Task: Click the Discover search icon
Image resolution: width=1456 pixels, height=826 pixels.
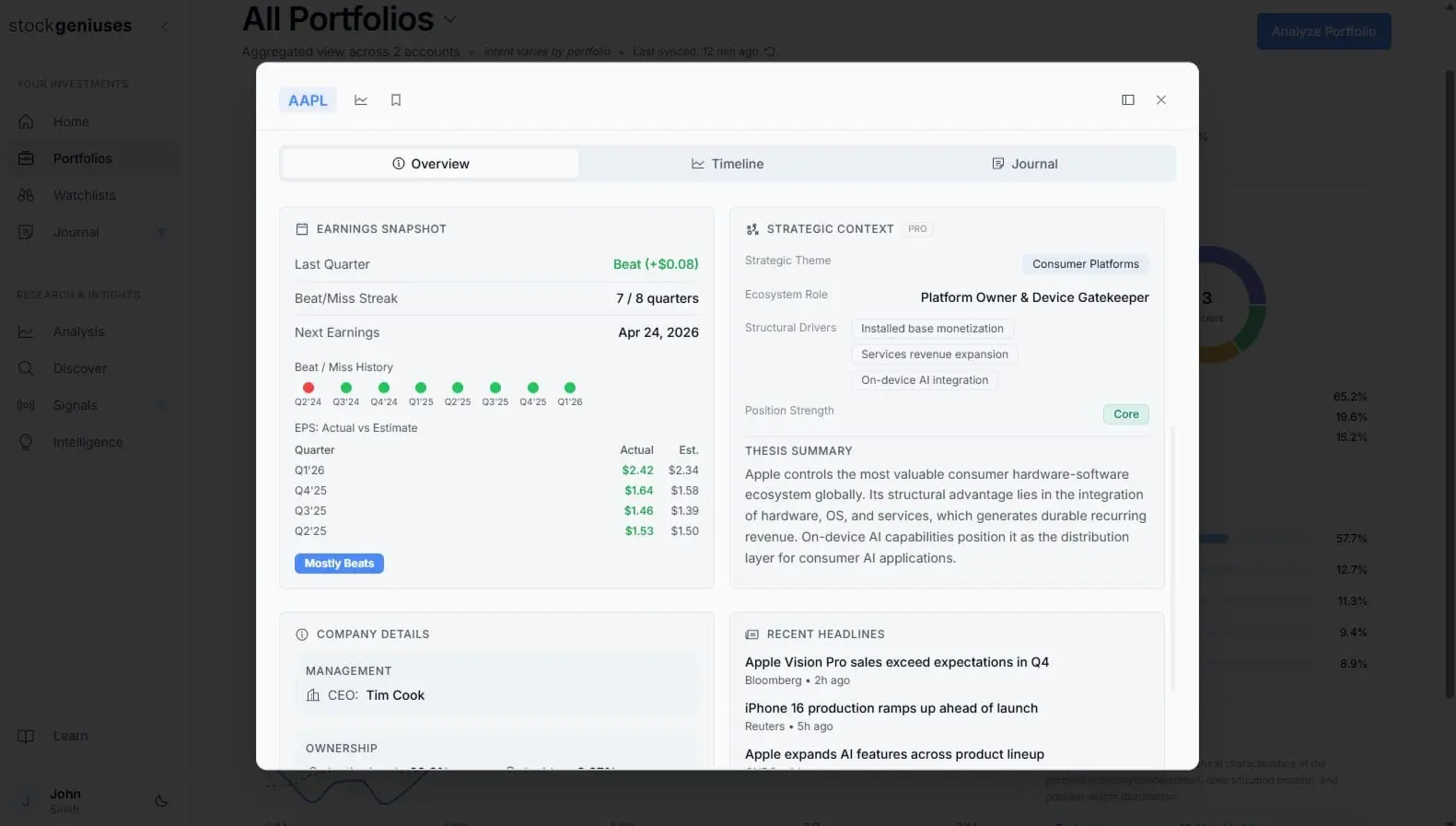Action: [26, 368]
